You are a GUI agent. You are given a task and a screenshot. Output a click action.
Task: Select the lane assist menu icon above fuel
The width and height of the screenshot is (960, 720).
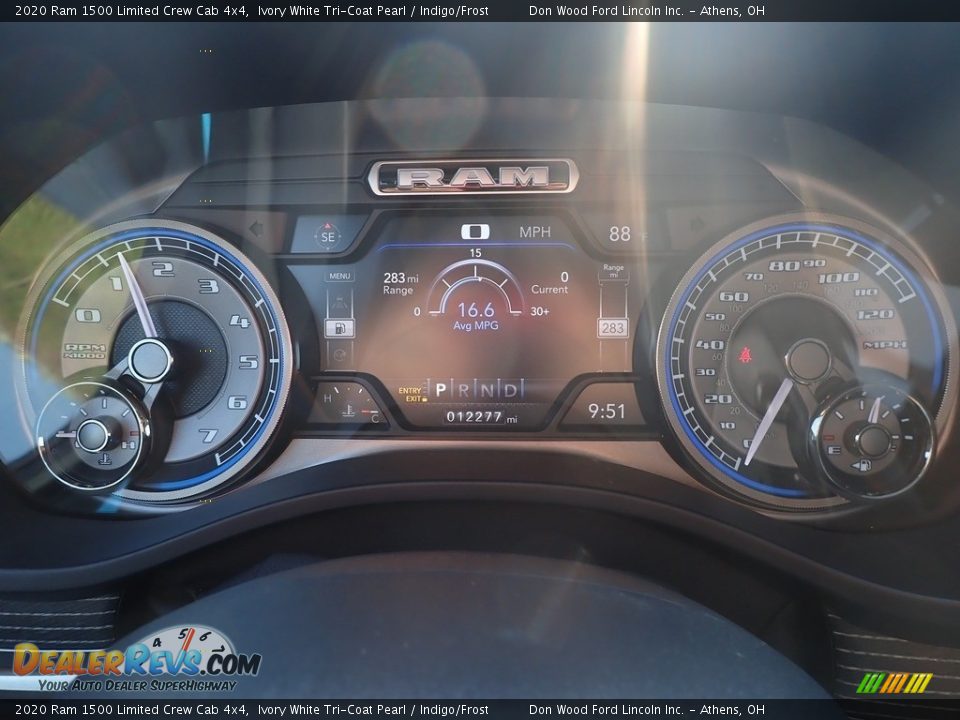click(339, 301)
